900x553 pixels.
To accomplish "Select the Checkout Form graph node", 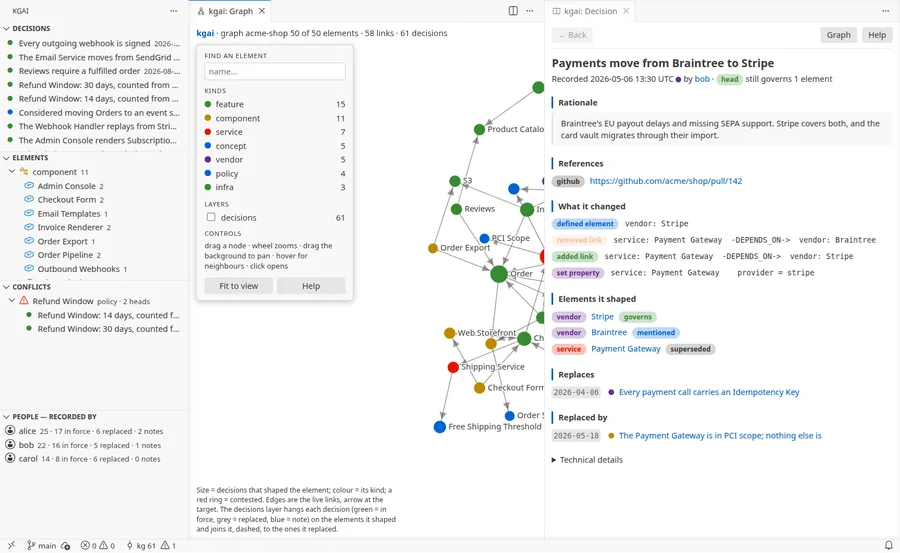I will [479, 388].
